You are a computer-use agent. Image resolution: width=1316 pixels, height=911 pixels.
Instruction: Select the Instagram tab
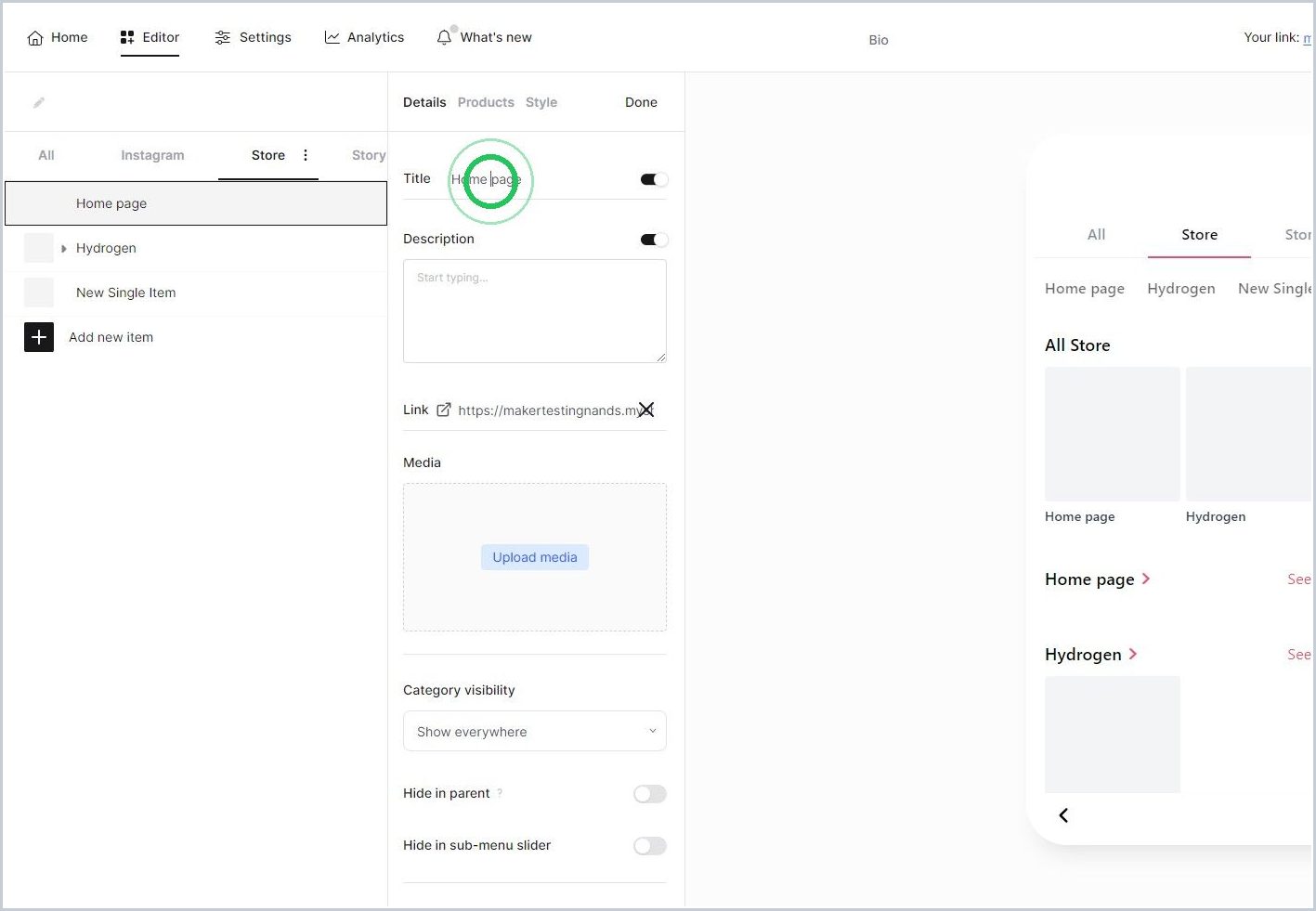click(x=152, y=155)
